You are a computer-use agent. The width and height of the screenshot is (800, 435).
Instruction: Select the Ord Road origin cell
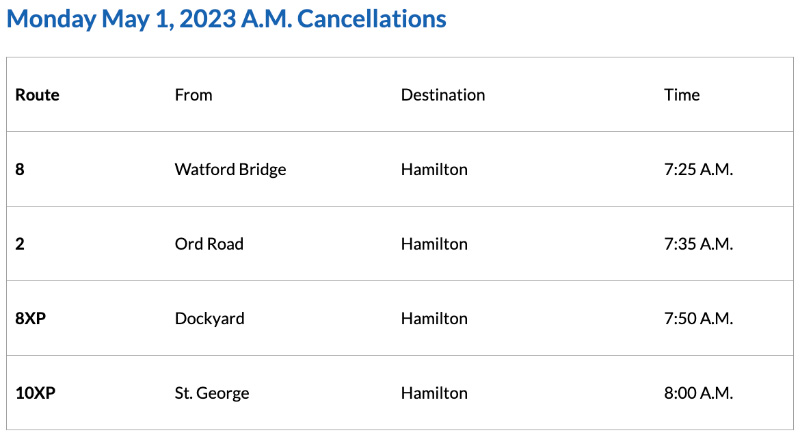208,244
